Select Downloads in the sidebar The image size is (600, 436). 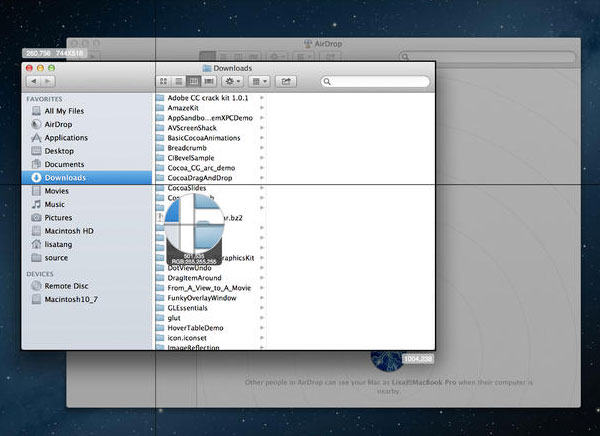(x=87, y=178)
